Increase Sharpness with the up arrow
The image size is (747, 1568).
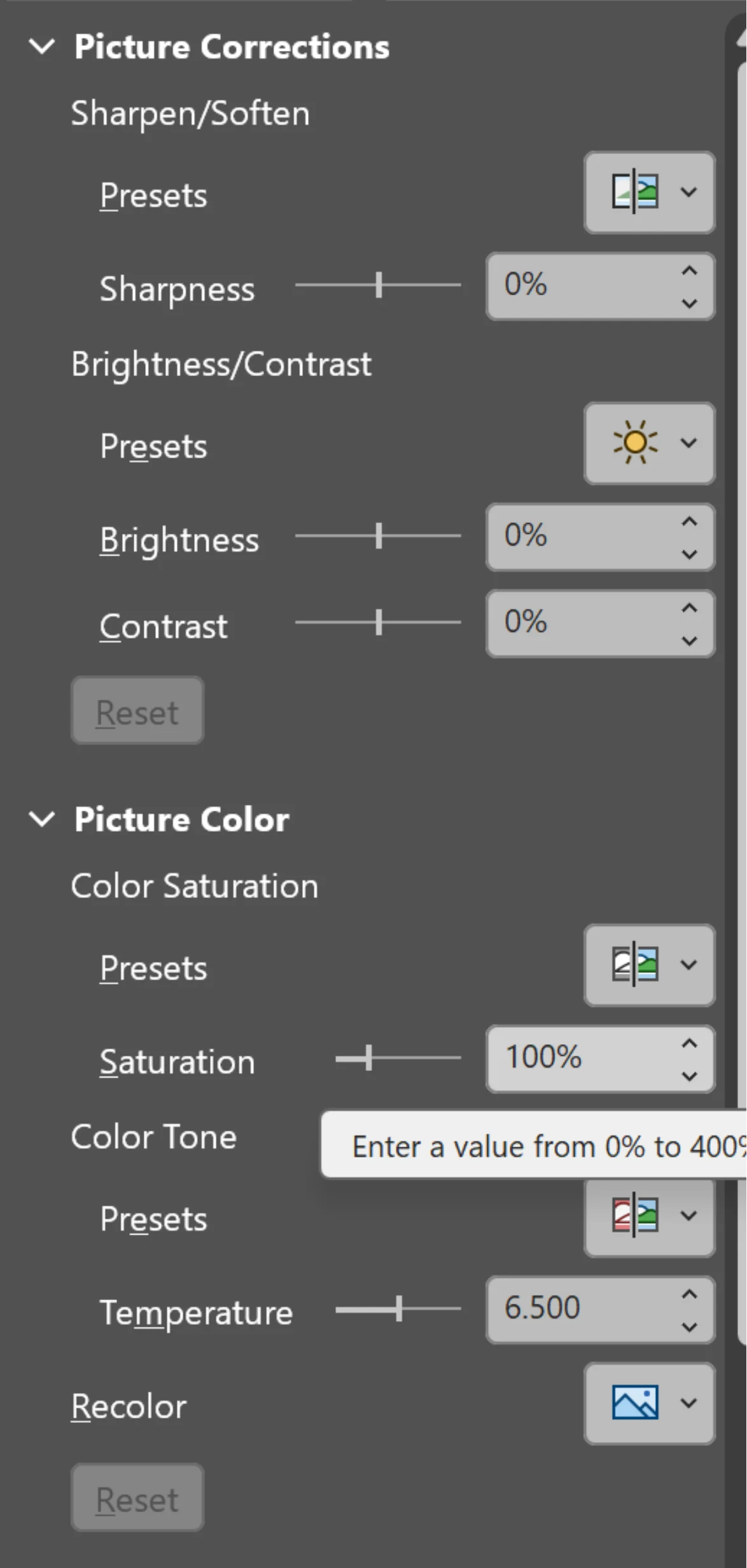coord(689,271)
